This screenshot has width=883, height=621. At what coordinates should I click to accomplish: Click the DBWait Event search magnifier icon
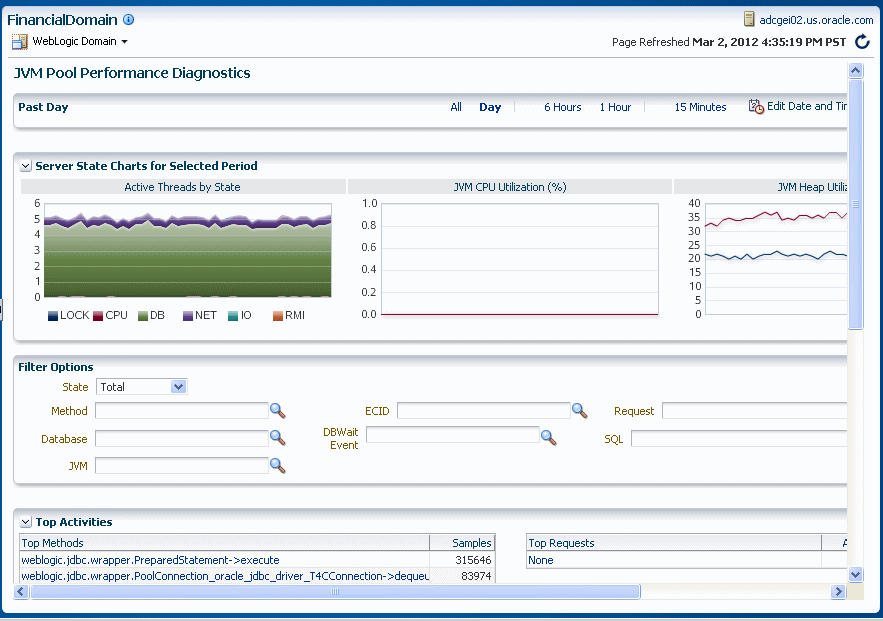[548, 437]
